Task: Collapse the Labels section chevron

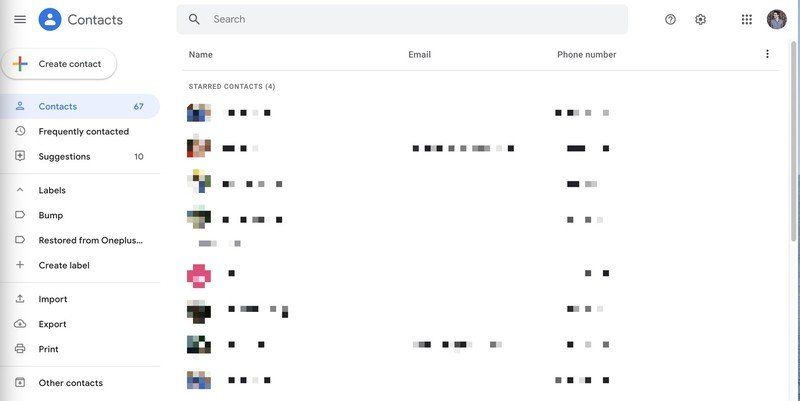Action: pyautogui.click(x=20, y=190)
